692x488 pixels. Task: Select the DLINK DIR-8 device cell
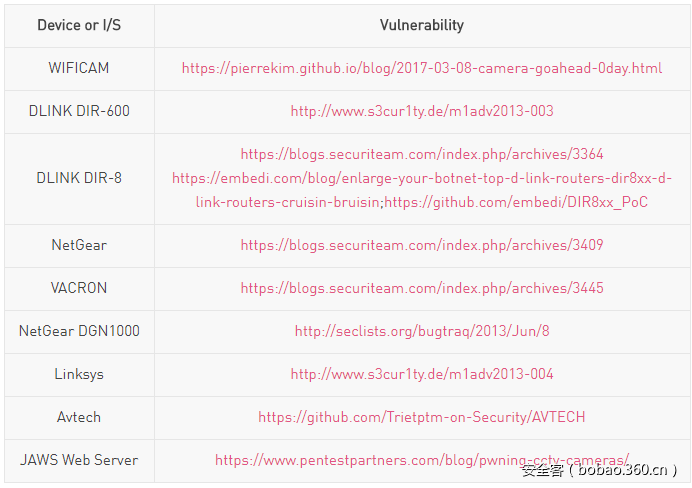pos(79,178)
